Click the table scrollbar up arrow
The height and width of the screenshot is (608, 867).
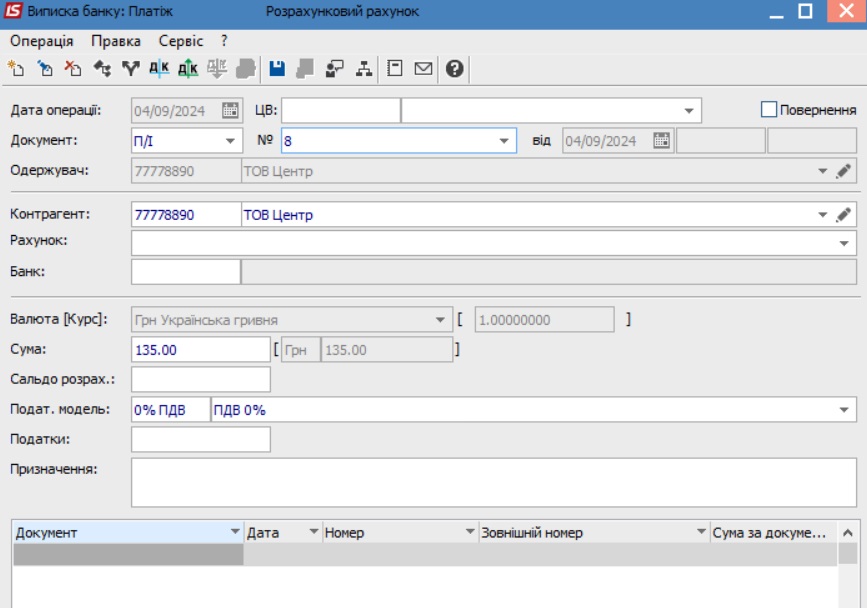tap(848, 533)
